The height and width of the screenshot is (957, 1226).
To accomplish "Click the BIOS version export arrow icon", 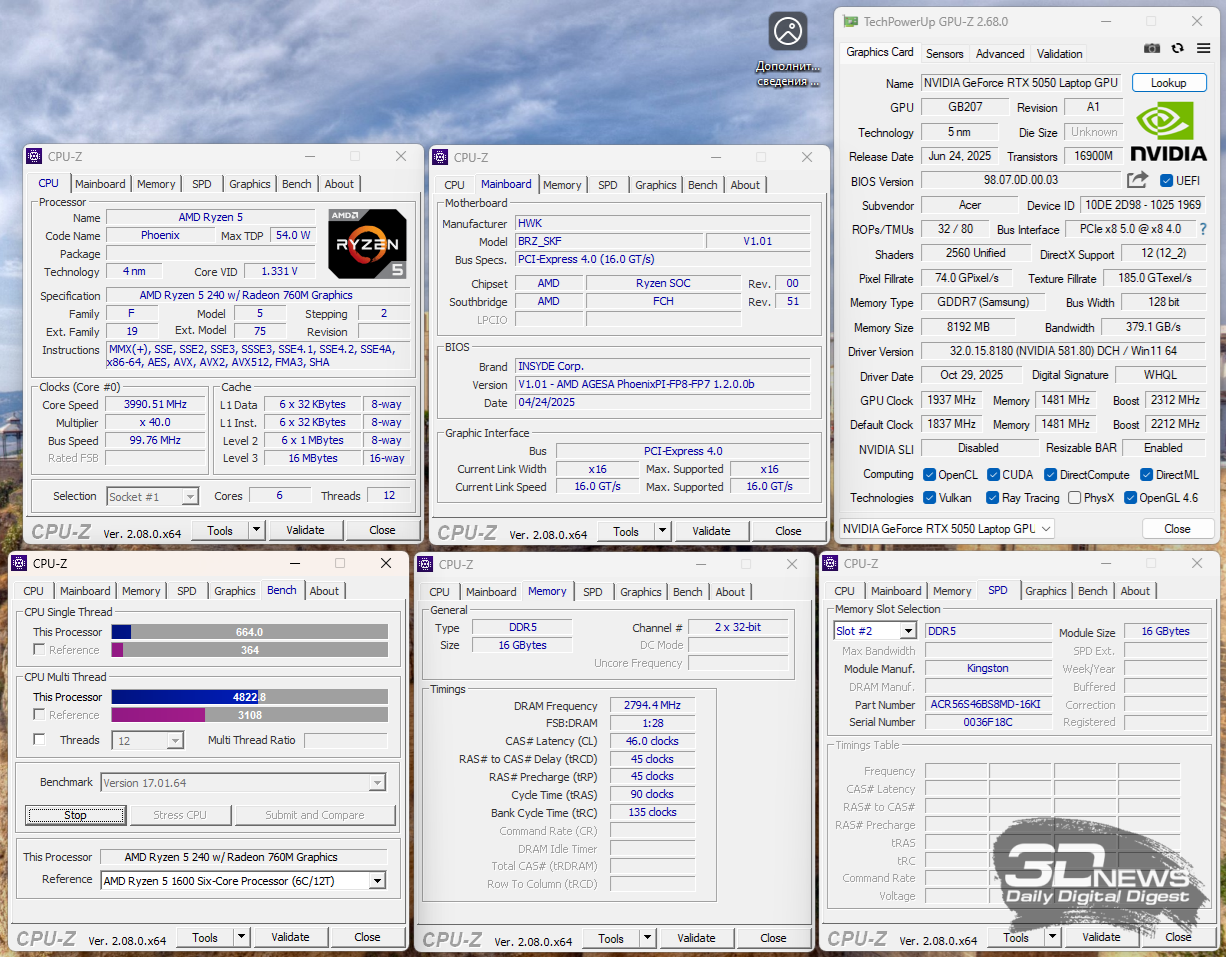I will click(1137, 180).
